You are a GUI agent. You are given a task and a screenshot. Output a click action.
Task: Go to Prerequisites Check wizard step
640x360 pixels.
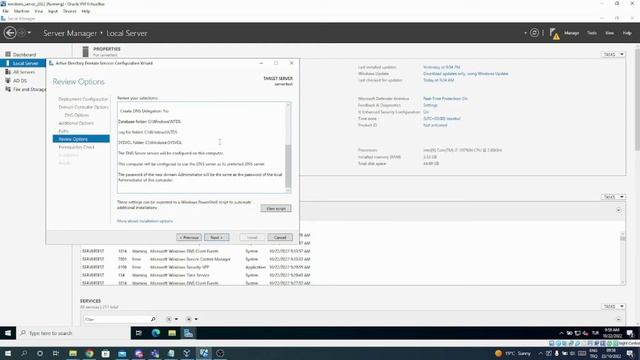(76, 147)
